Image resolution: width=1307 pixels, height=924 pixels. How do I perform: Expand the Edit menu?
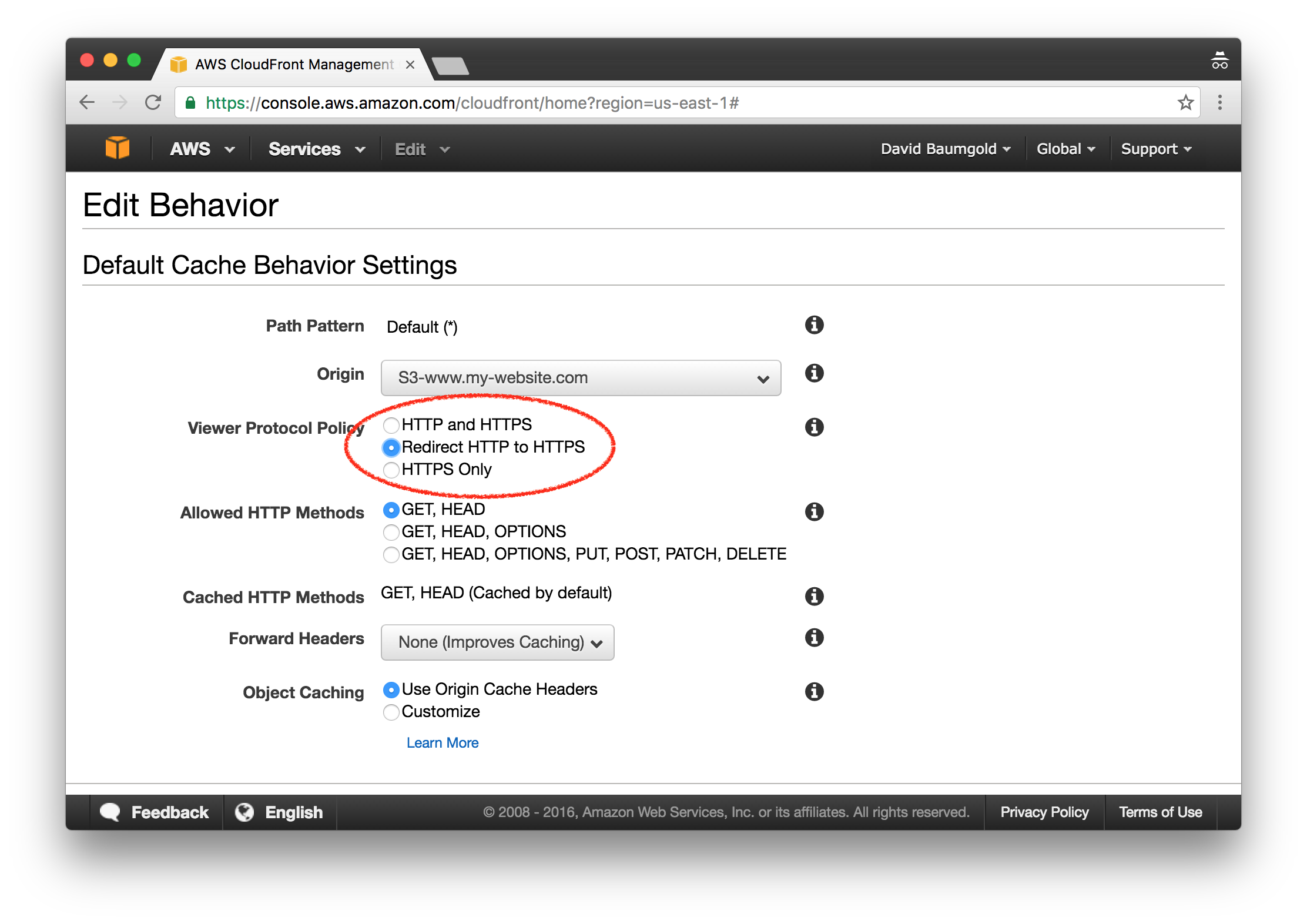click(422, 149)
